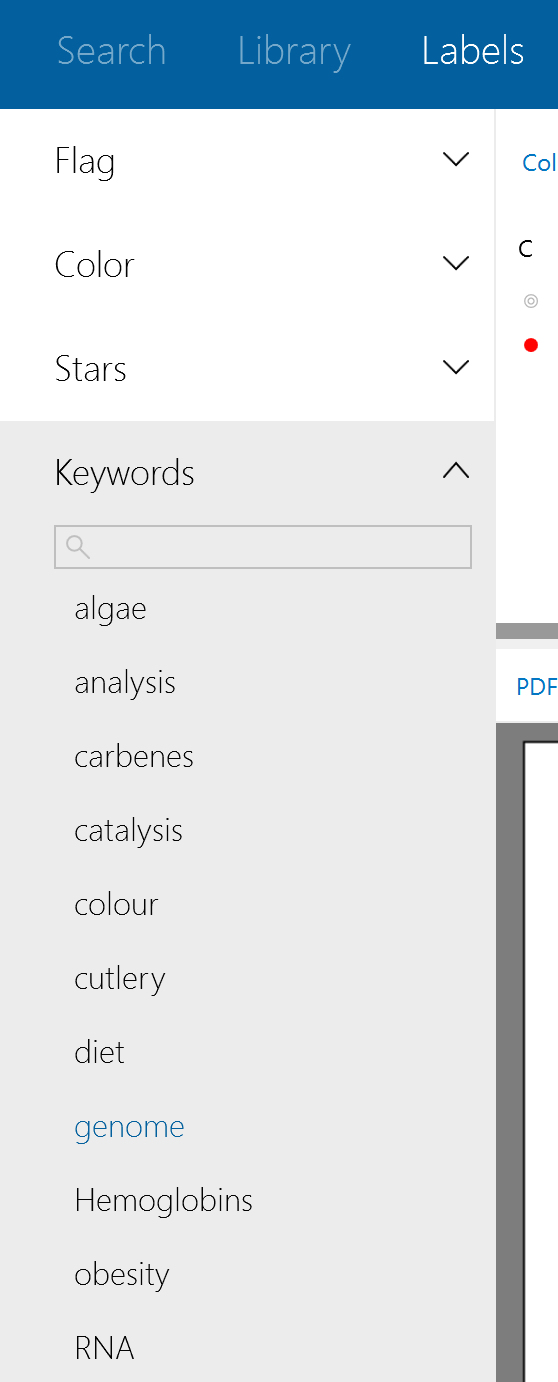The height and width of the screenshot is (1382, 558).
Task: Open the Labels tab
Action: [x=473, y=51]
